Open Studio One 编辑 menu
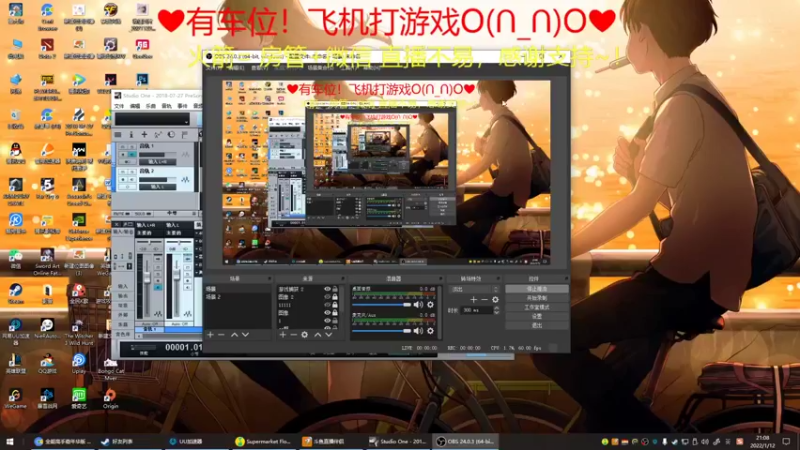 point(135,106)
